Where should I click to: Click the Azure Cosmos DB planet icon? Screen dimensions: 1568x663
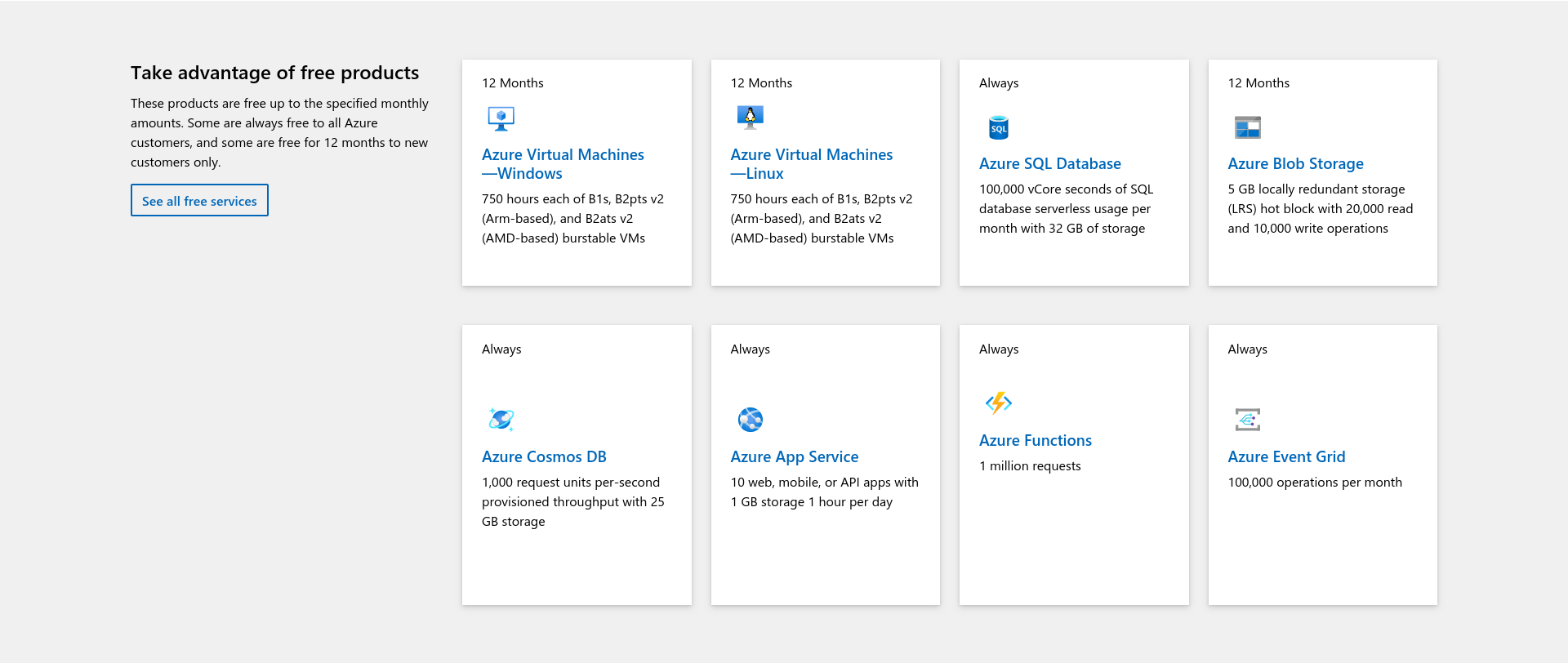point(501,420)
